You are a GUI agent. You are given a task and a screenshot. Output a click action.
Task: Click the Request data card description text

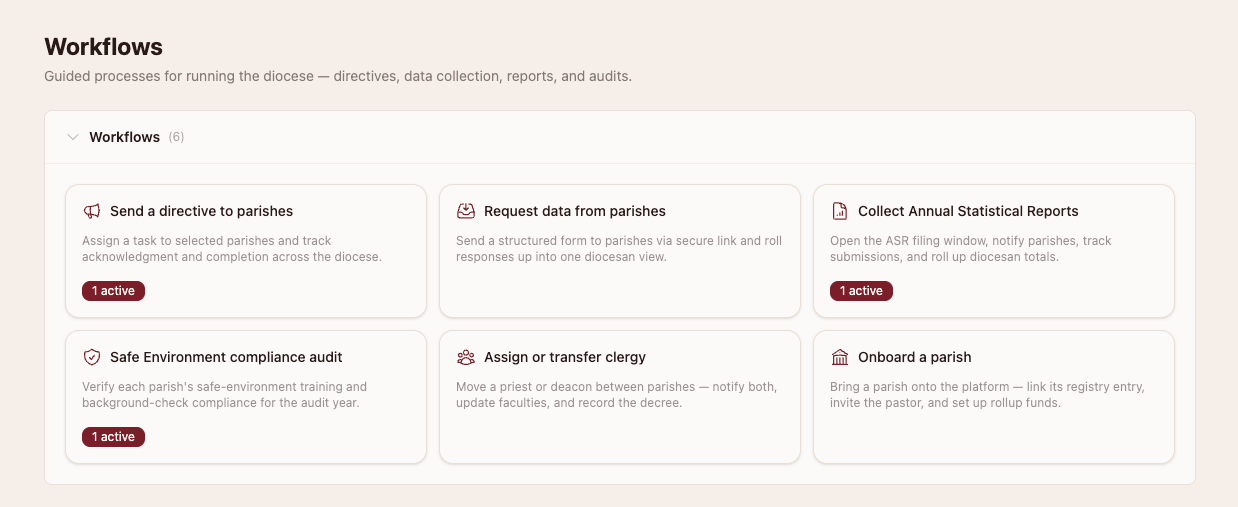[x=619, y=249]
